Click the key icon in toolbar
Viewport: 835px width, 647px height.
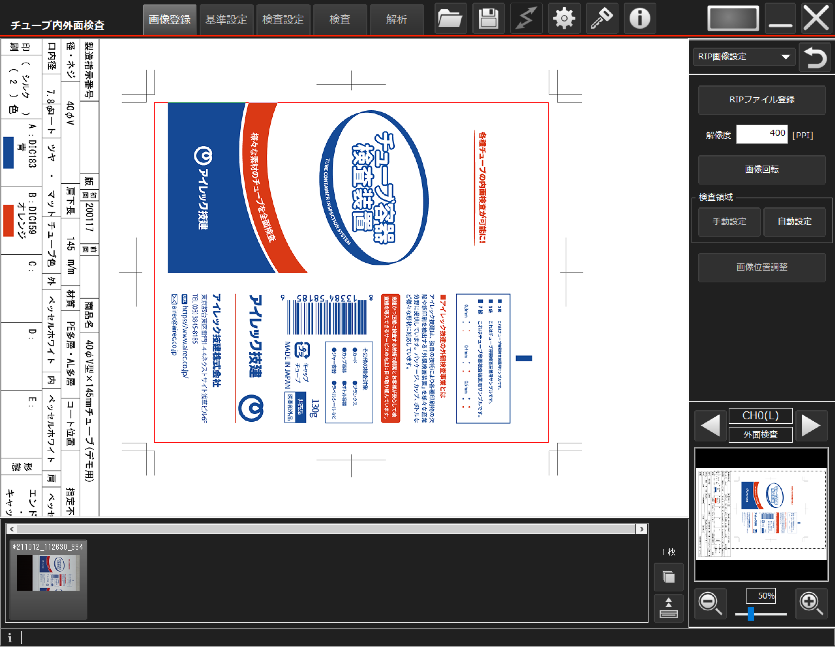[602, 19]
